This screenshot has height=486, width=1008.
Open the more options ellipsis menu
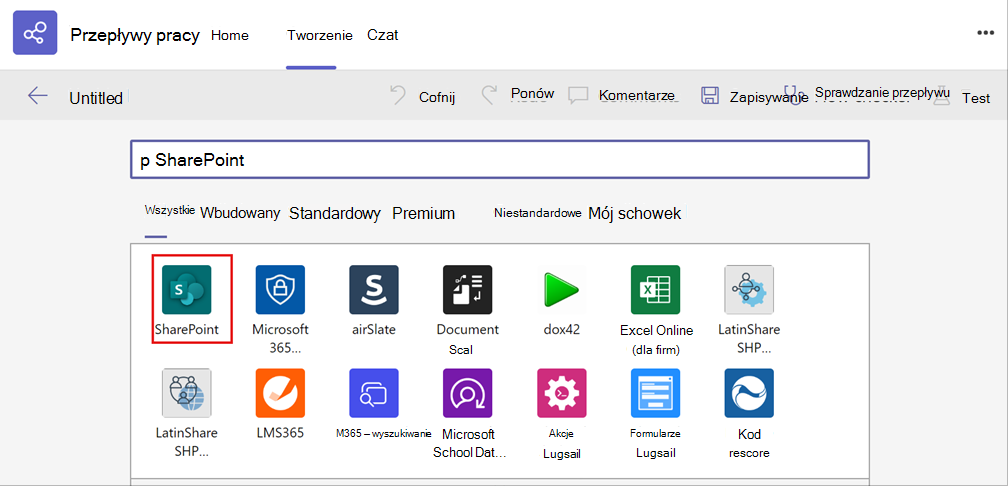(x=986, y=33)
